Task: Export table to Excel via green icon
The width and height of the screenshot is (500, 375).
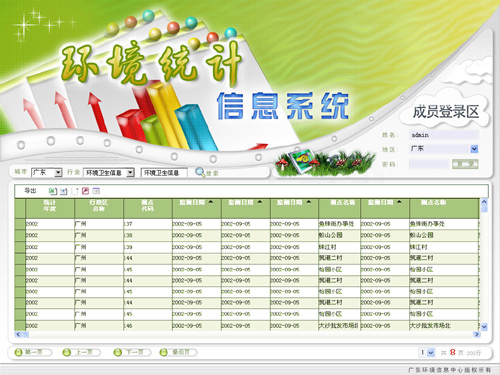Action: point(52,191)
